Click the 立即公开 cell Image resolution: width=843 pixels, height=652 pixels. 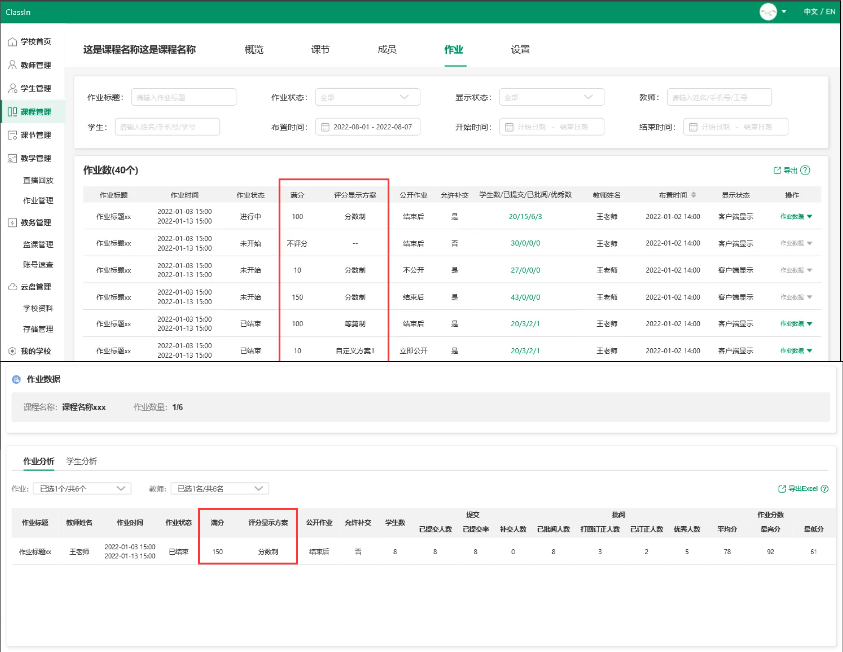tap(413, 351)
